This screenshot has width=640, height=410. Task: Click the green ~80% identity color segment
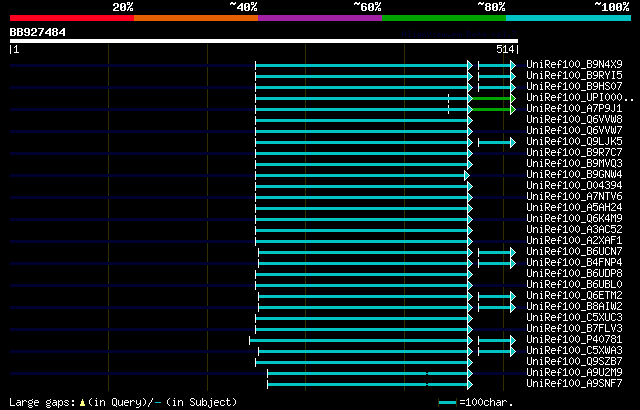coord(444,18)
